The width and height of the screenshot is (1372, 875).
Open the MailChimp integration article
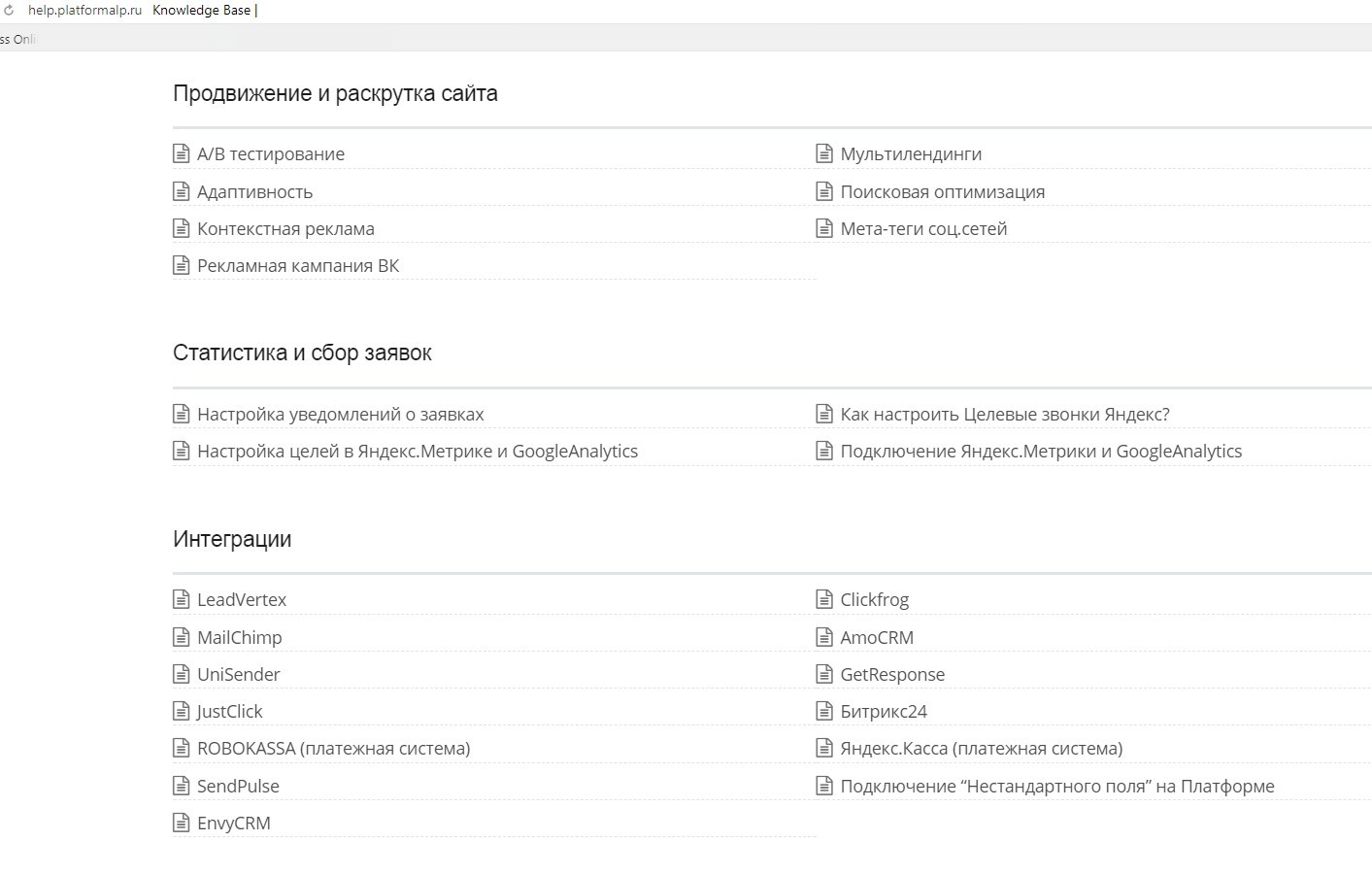coord(239,637)
